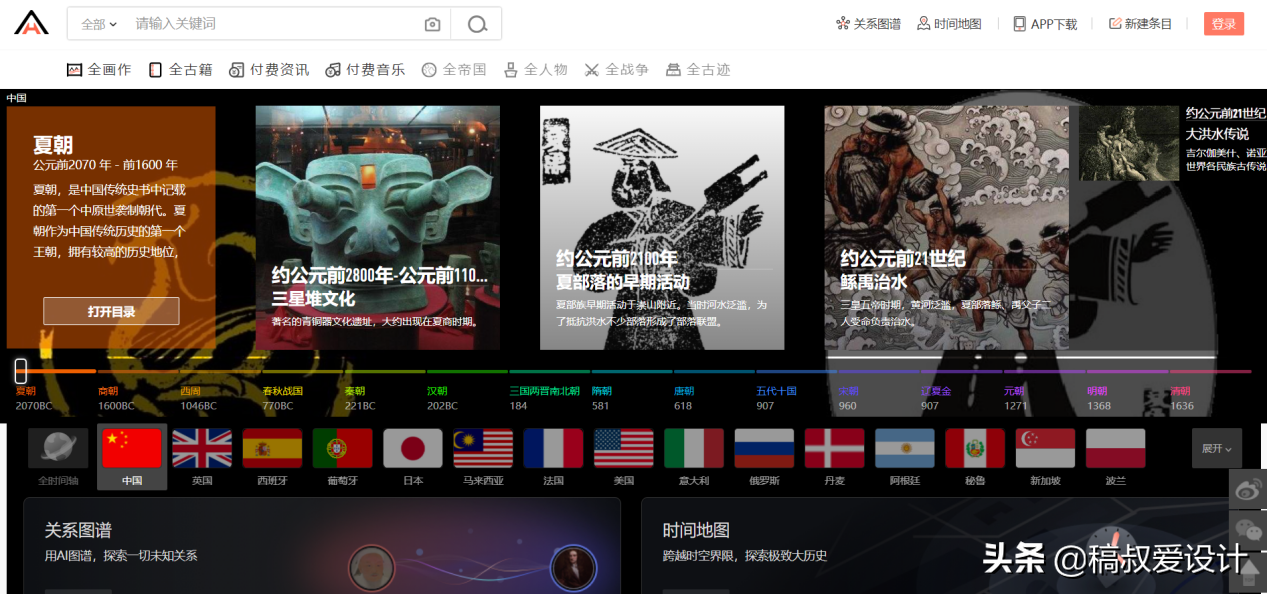Open the 全部 search category dropdown

pyautogui.click(x=95, y=23)
